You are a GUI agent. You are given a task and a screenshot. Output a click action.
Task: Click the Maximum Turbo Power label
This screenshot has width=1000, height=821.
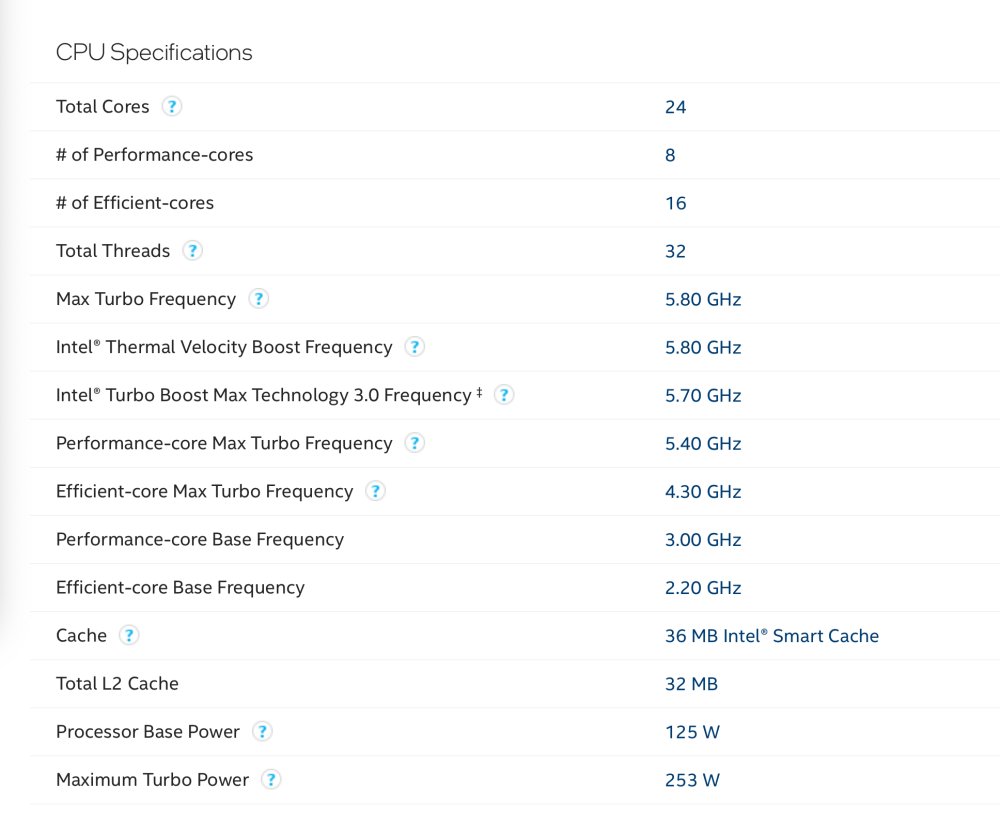152,780
